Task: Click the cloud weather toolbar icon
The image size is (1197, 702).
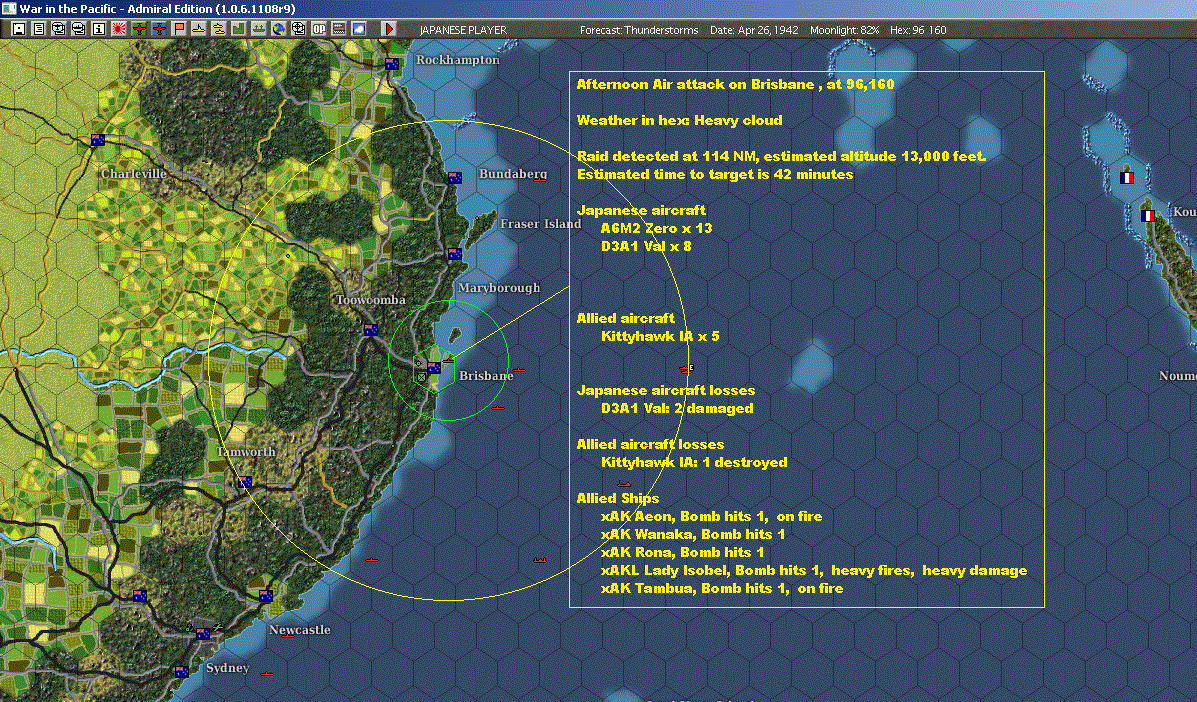Action: (x=358, y=29)
